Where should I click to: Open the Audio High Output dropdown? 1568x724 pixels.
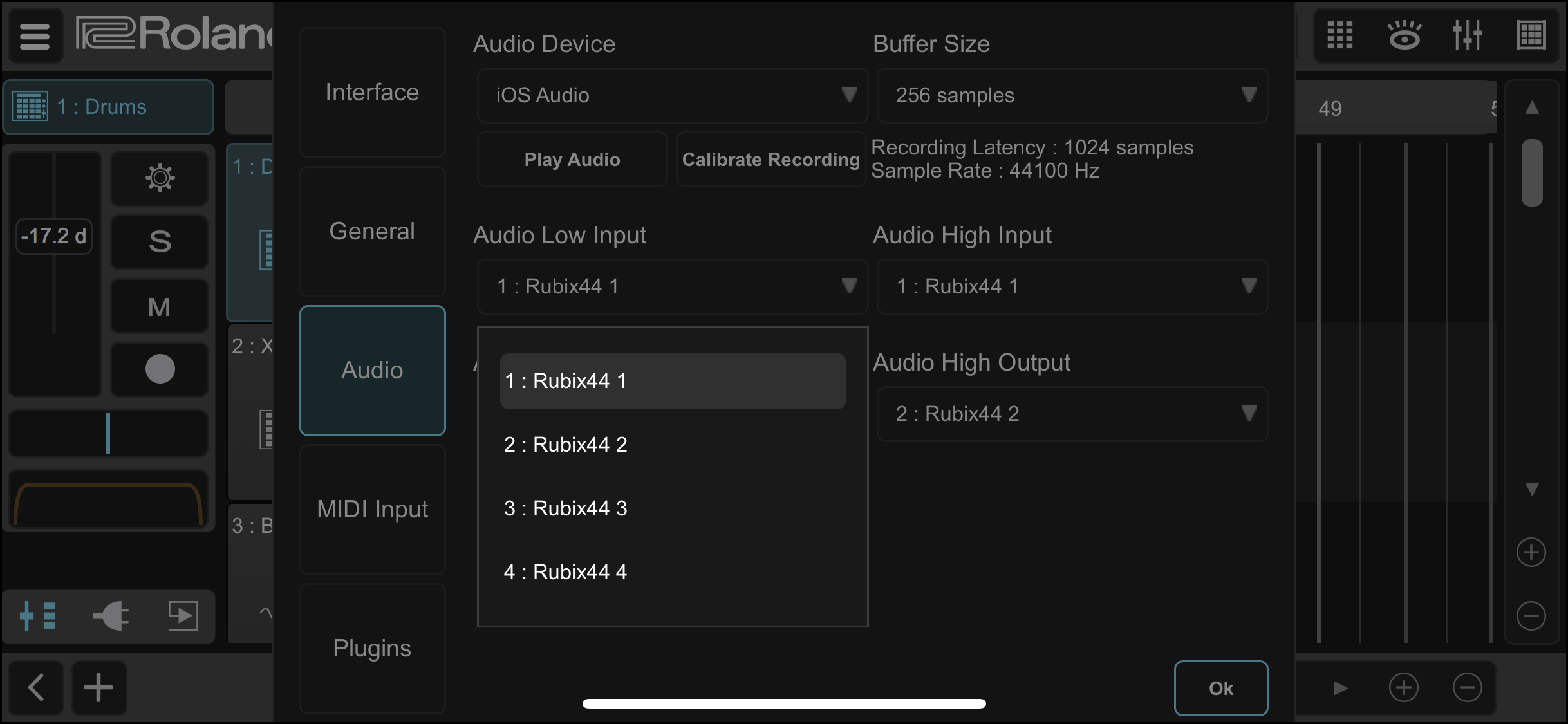click(1072, 414)
